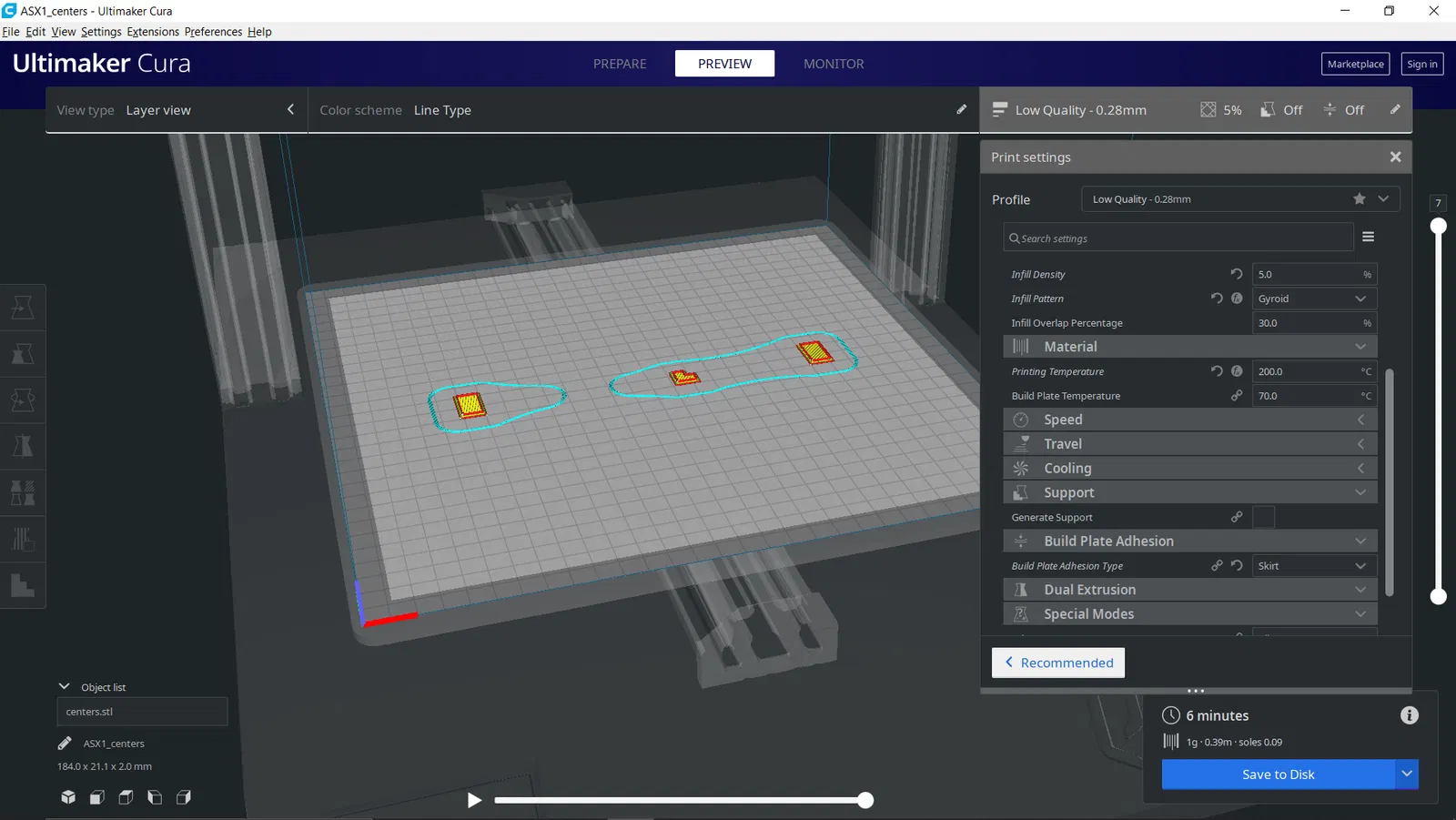This screenshot has height=820, width=1456.
Task: Click the fx formula icon for Printing Temperature
Action: (x=1237, y=371)
